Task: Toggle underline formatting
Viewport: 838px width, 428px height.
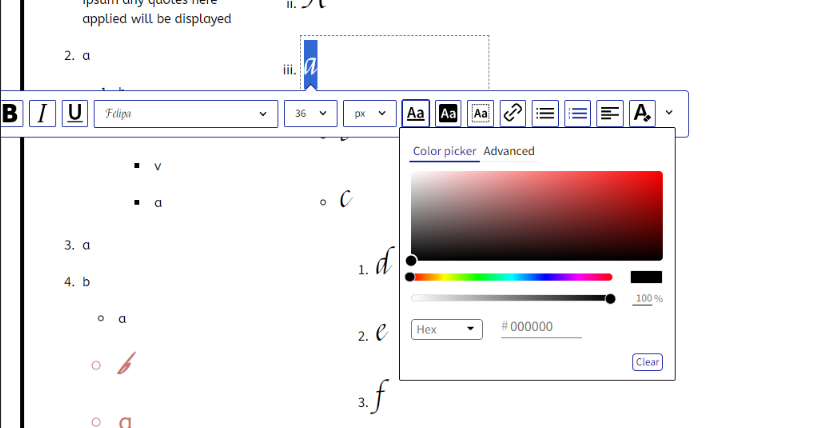Action: coord(75,113)
